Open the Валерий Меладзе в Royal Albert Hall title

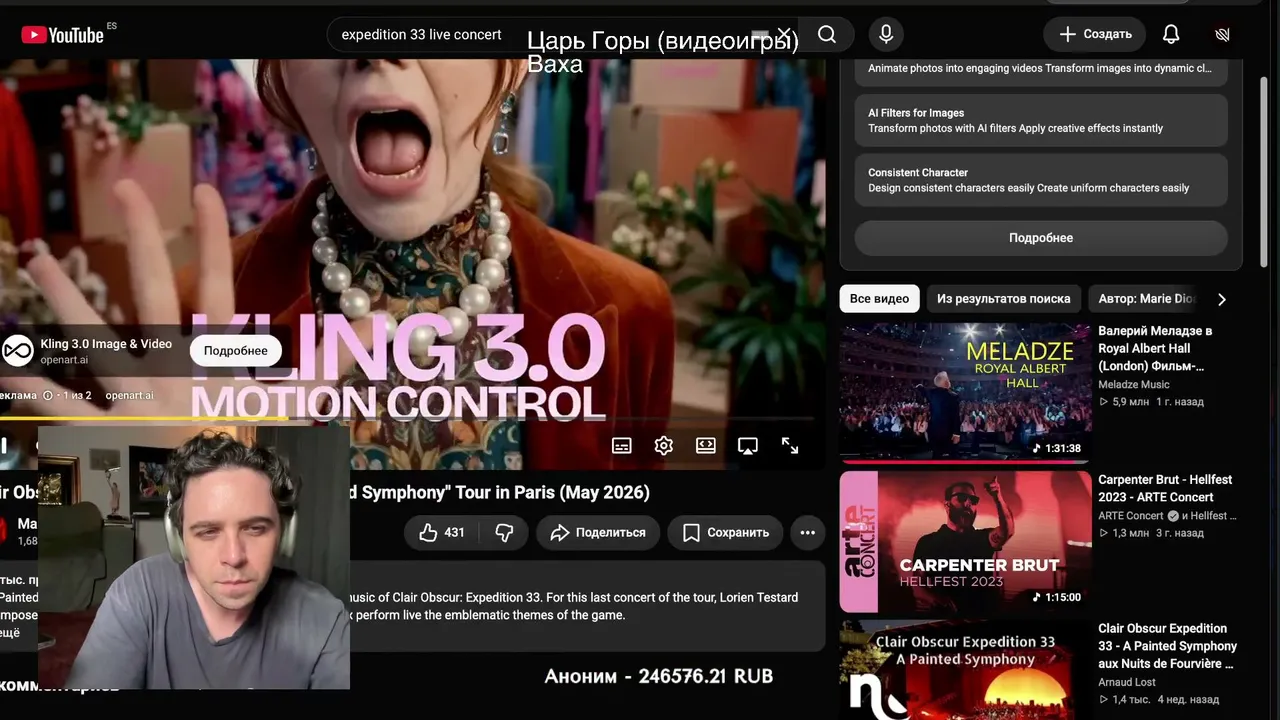pyautogui.click(x=1156, y=349)
